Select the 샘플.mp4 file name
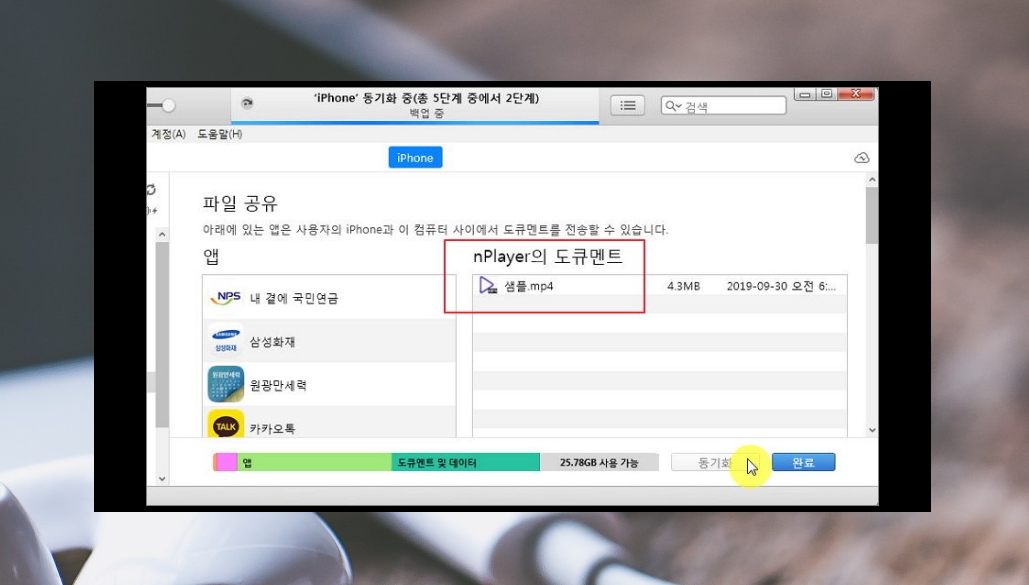Screen dimensions: 1029x585 (529, 286)
